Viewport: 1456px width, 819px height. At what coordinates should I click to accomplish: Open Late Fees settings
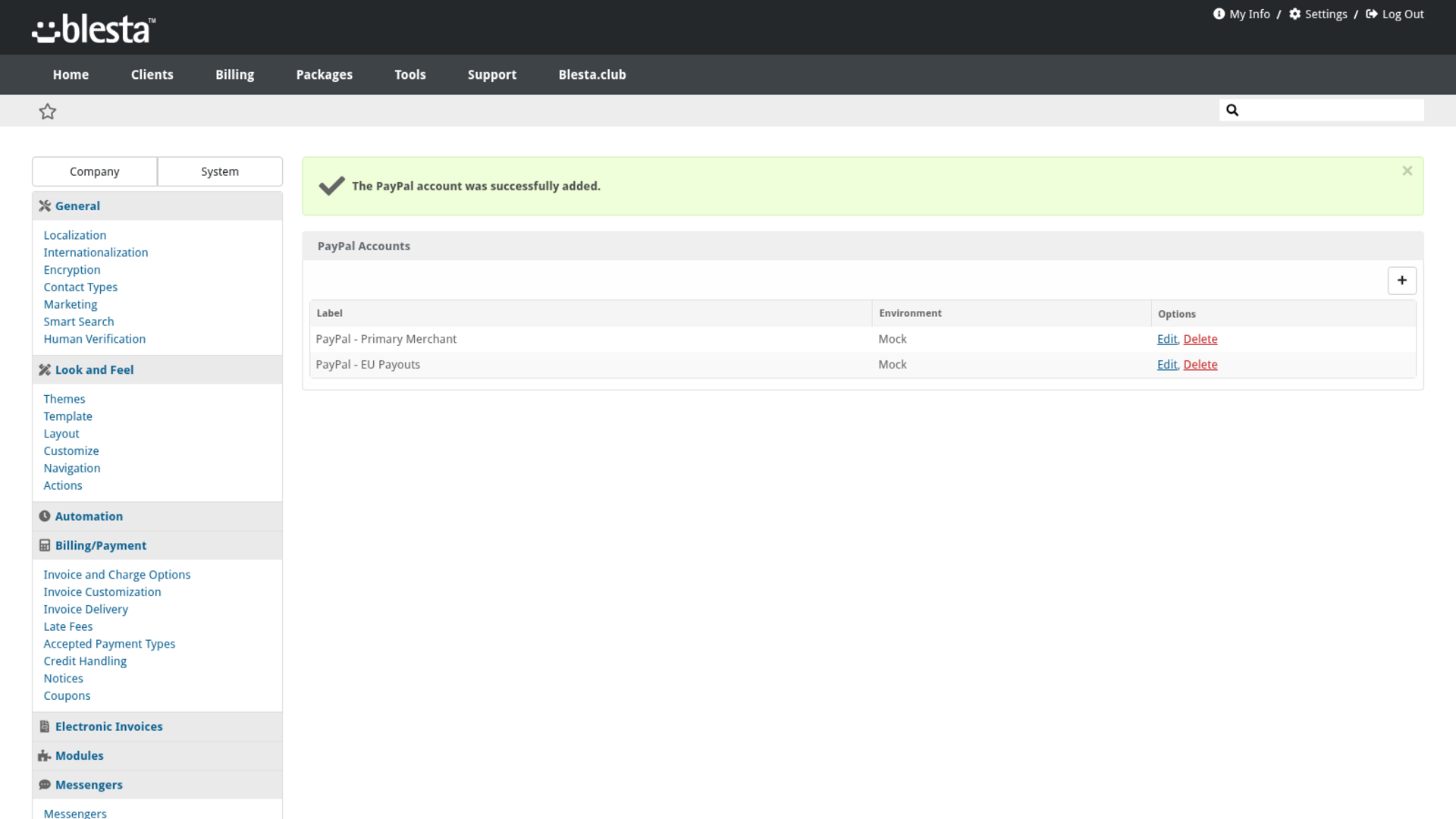(68, 627)
